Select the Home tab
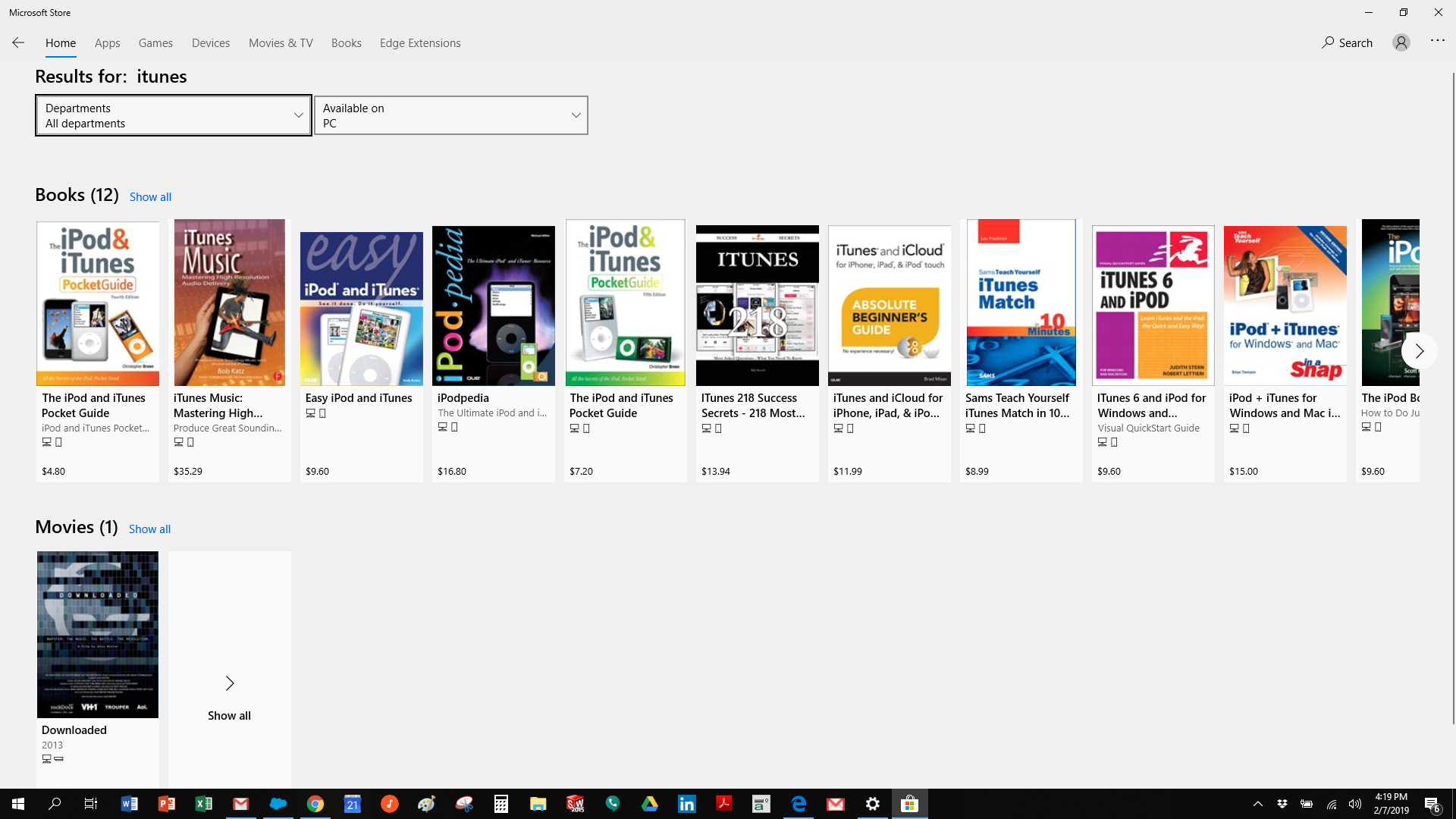The image size is (1456, 819). (61, 43)
